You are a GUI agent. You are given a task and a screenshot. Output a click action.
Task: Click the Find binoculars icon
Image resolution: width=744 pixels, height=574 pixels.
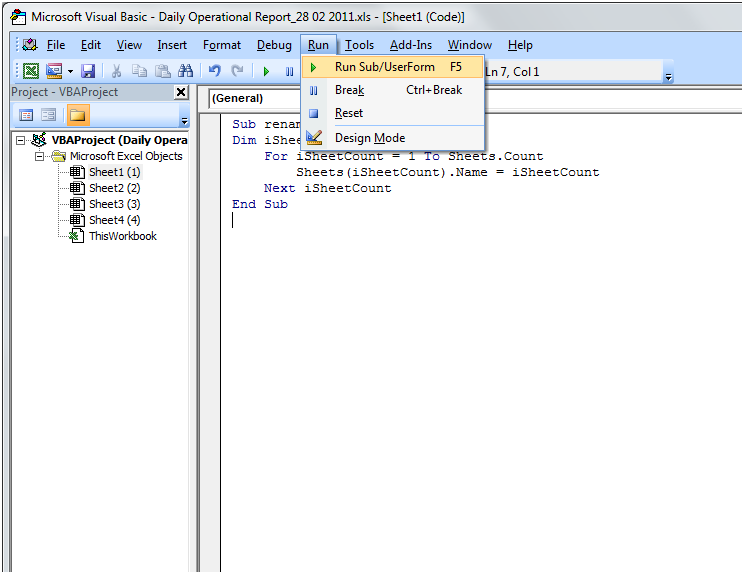pos(185,71)
